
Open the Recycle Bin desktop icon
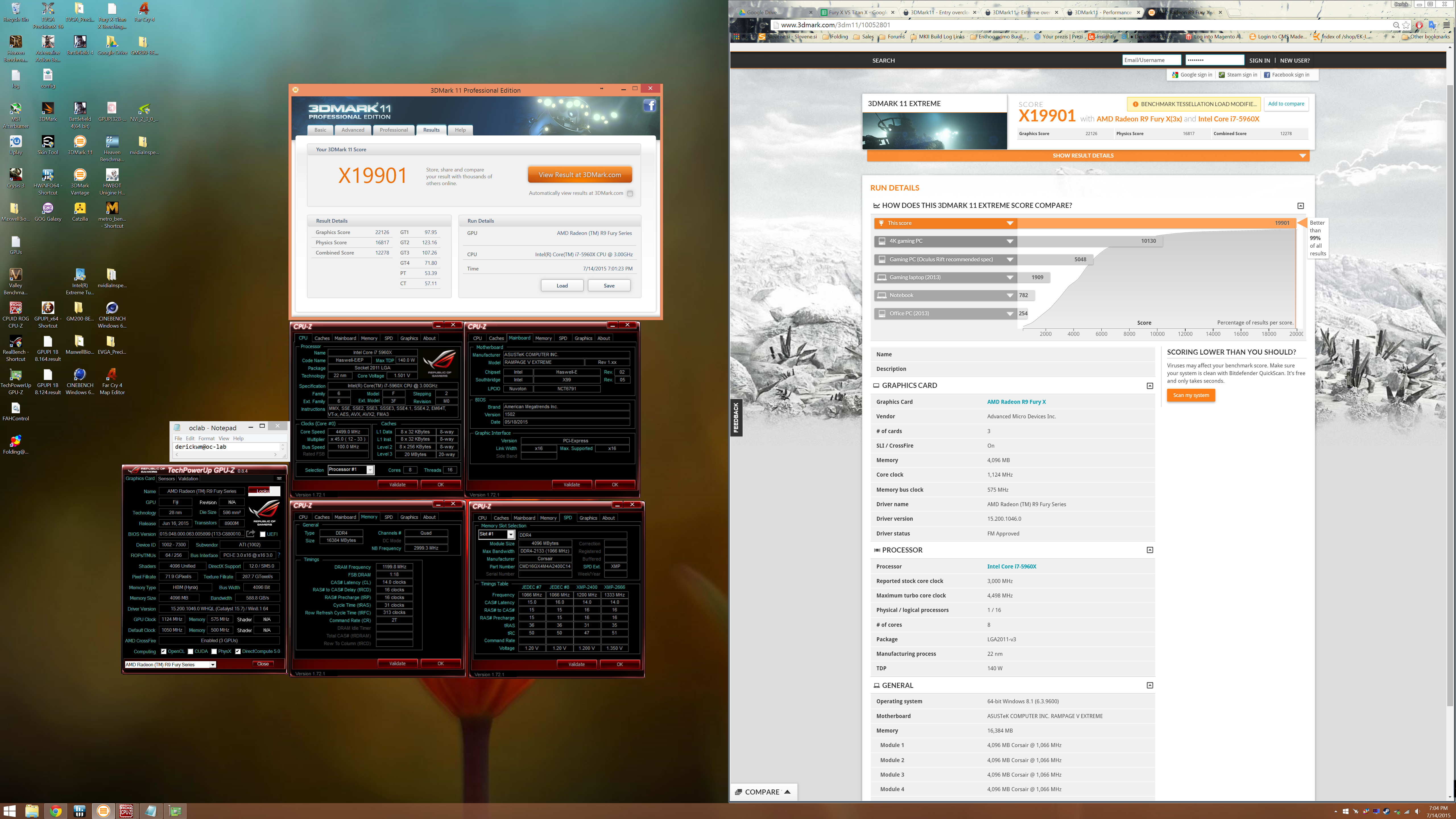[16, 12]
